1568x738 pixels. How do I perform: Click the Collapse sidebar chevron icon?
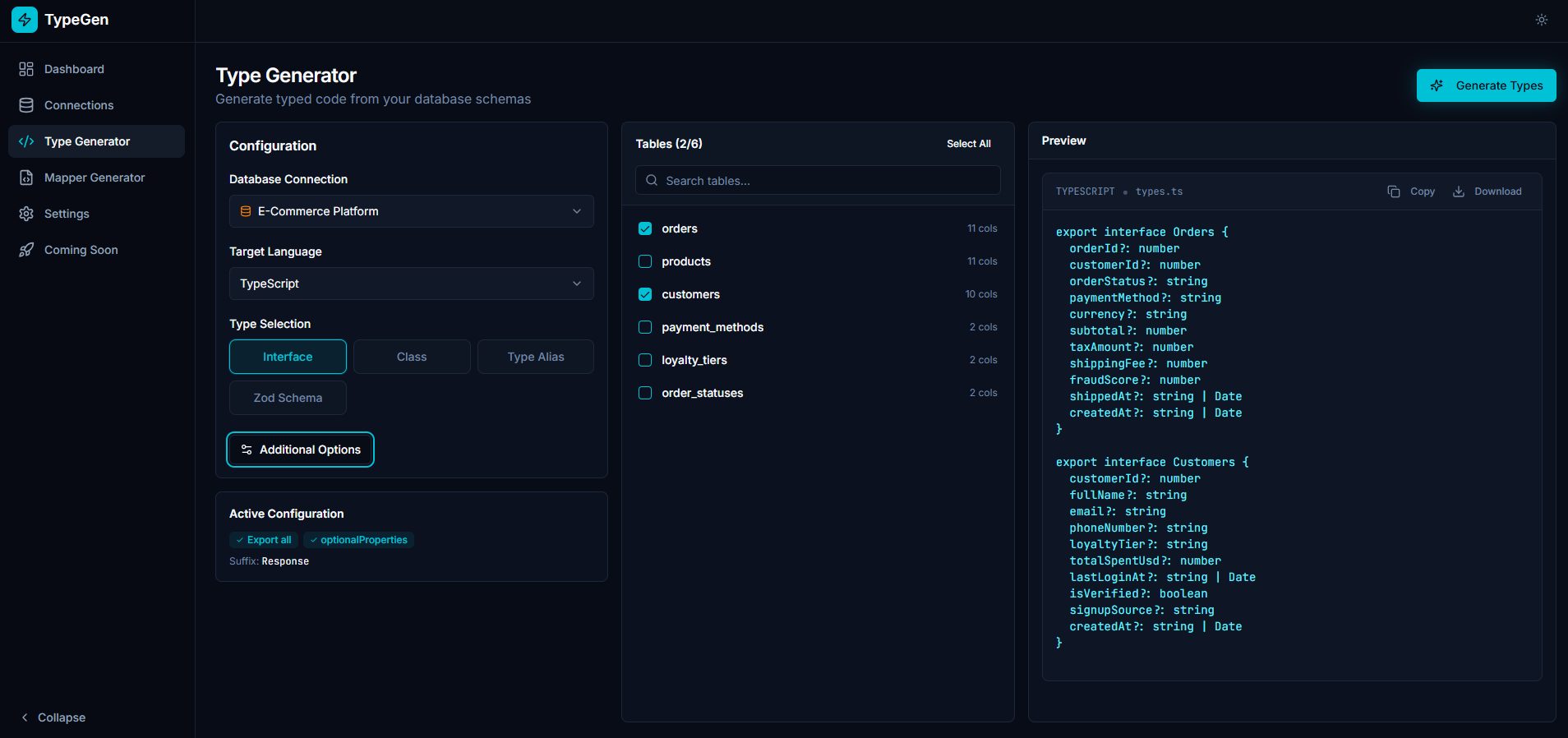25,717
